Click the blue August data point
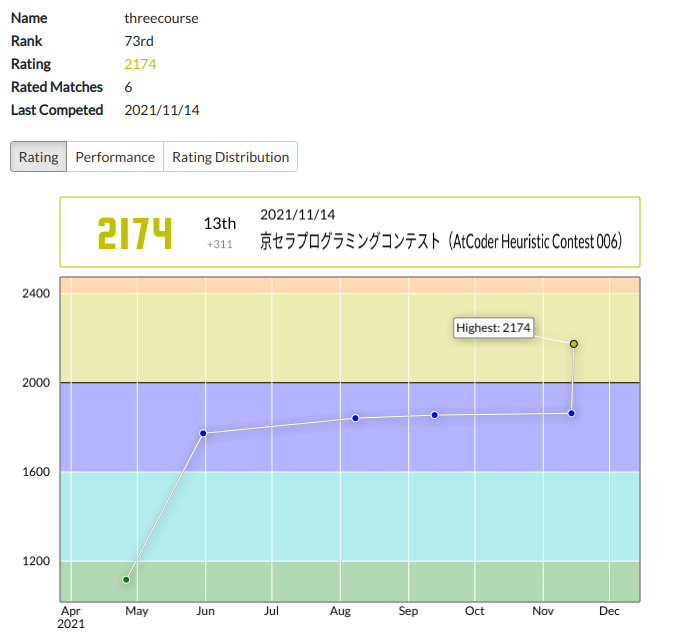This screenshot has height=638, width=677. coord(355,418)
